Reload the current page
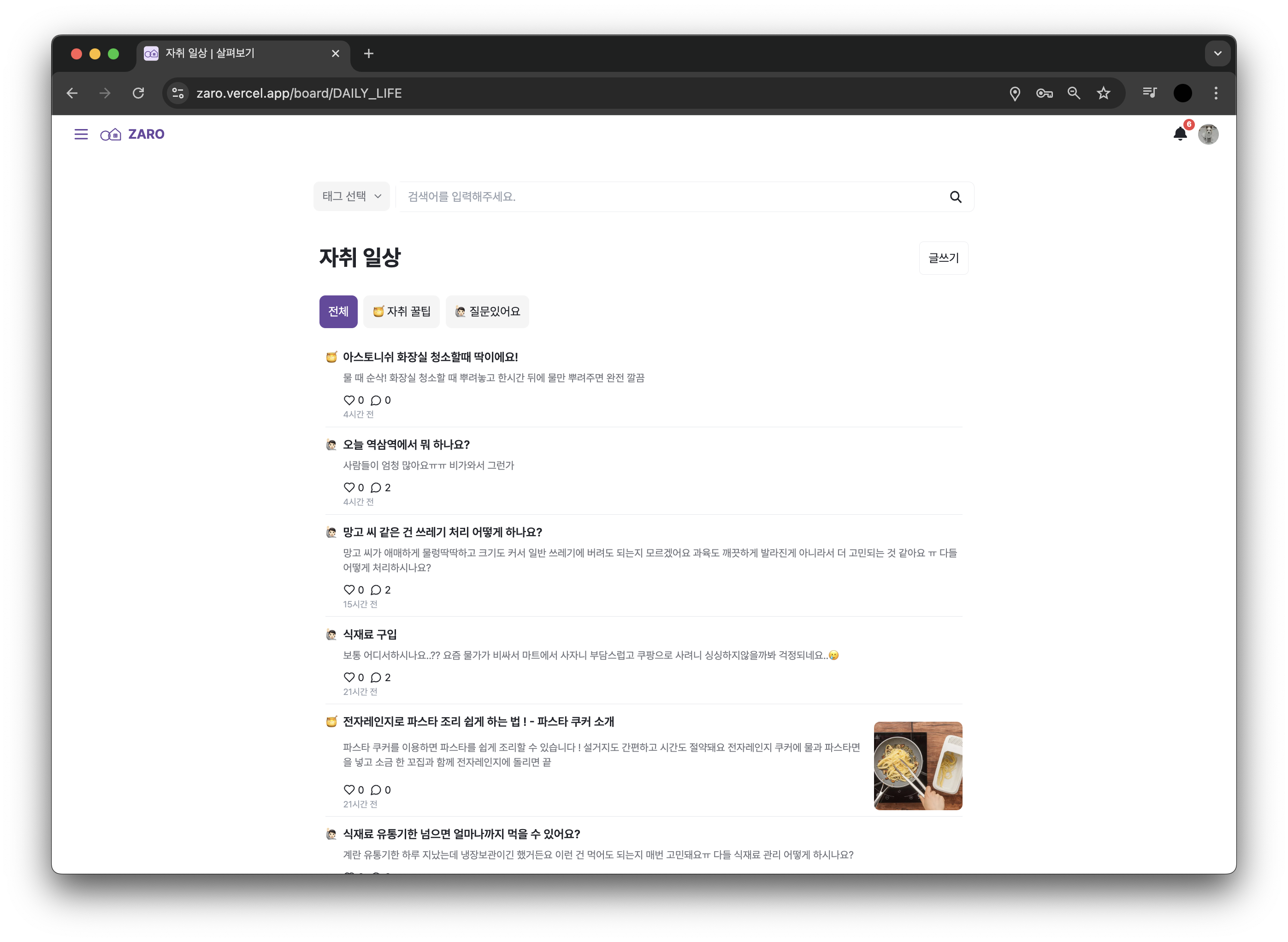The width and height of the screenshot is (1288, 942). [x=139, y=93]
